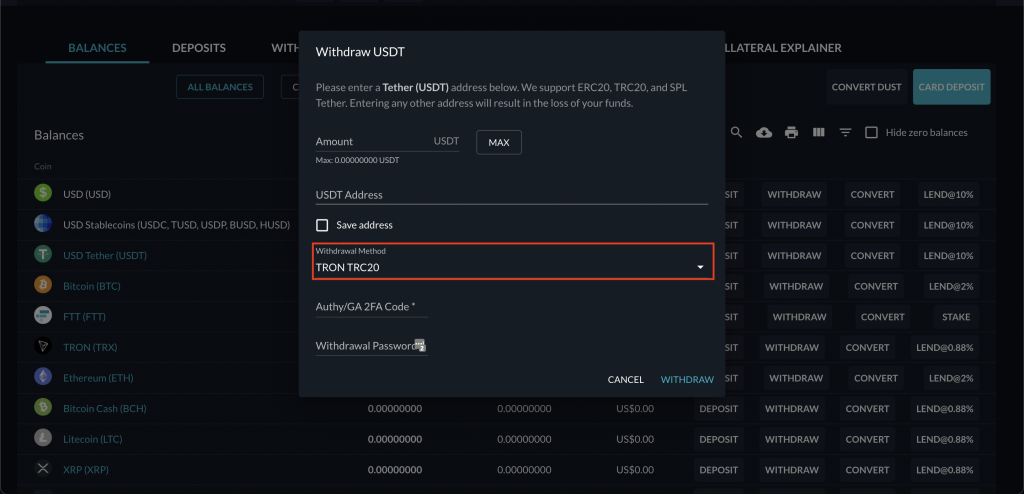
Task: Click the cloud download icon
Action: tap(763, 133)
